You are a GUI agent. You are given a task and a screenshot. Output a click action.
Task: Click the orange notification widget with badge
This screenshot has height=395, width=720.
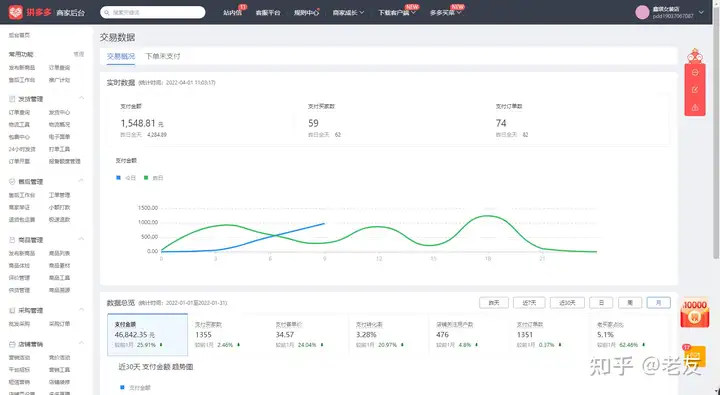[x=694, y=356]
